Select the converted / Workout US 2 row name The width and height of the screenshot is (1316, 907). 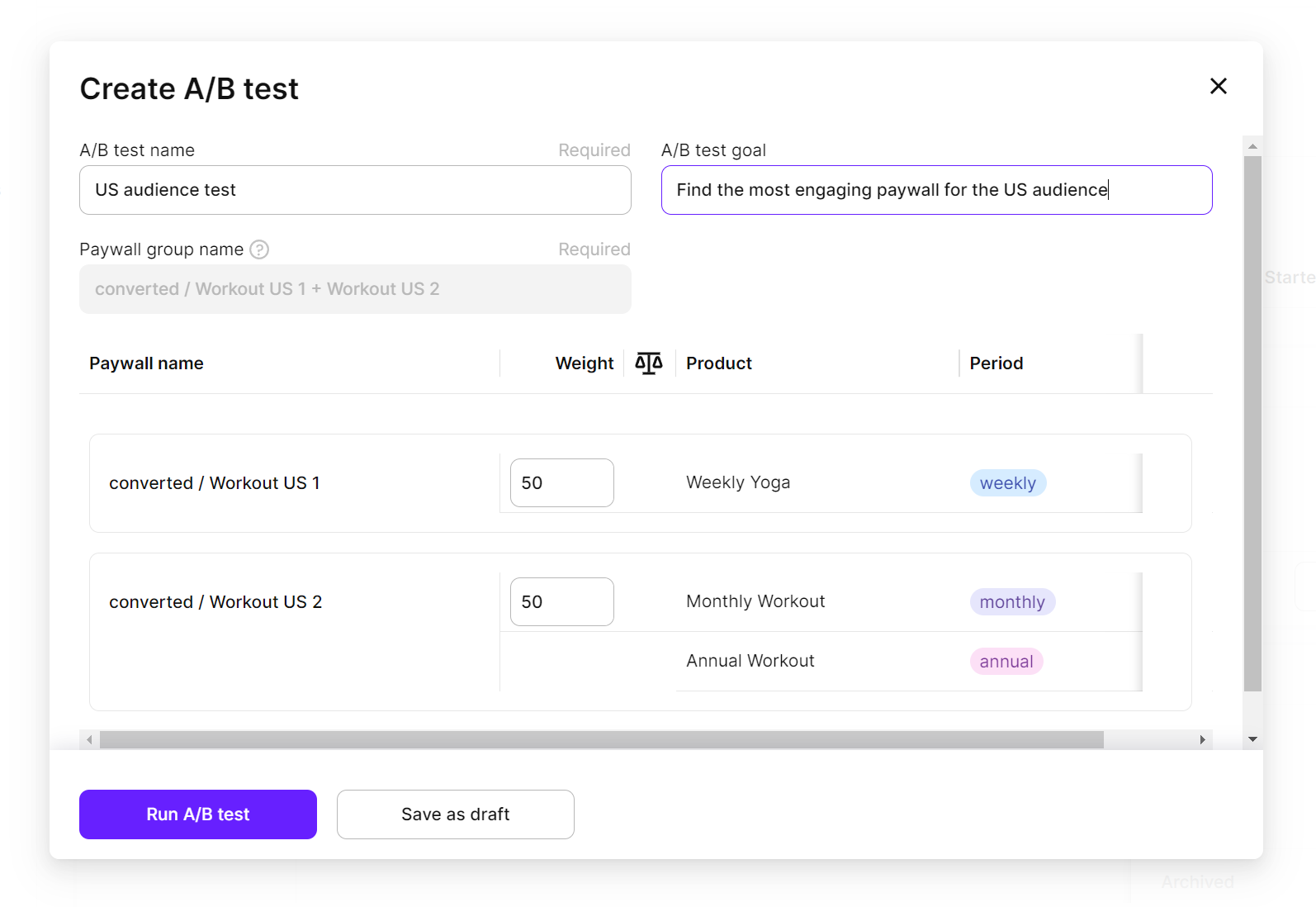coord(215,602)
